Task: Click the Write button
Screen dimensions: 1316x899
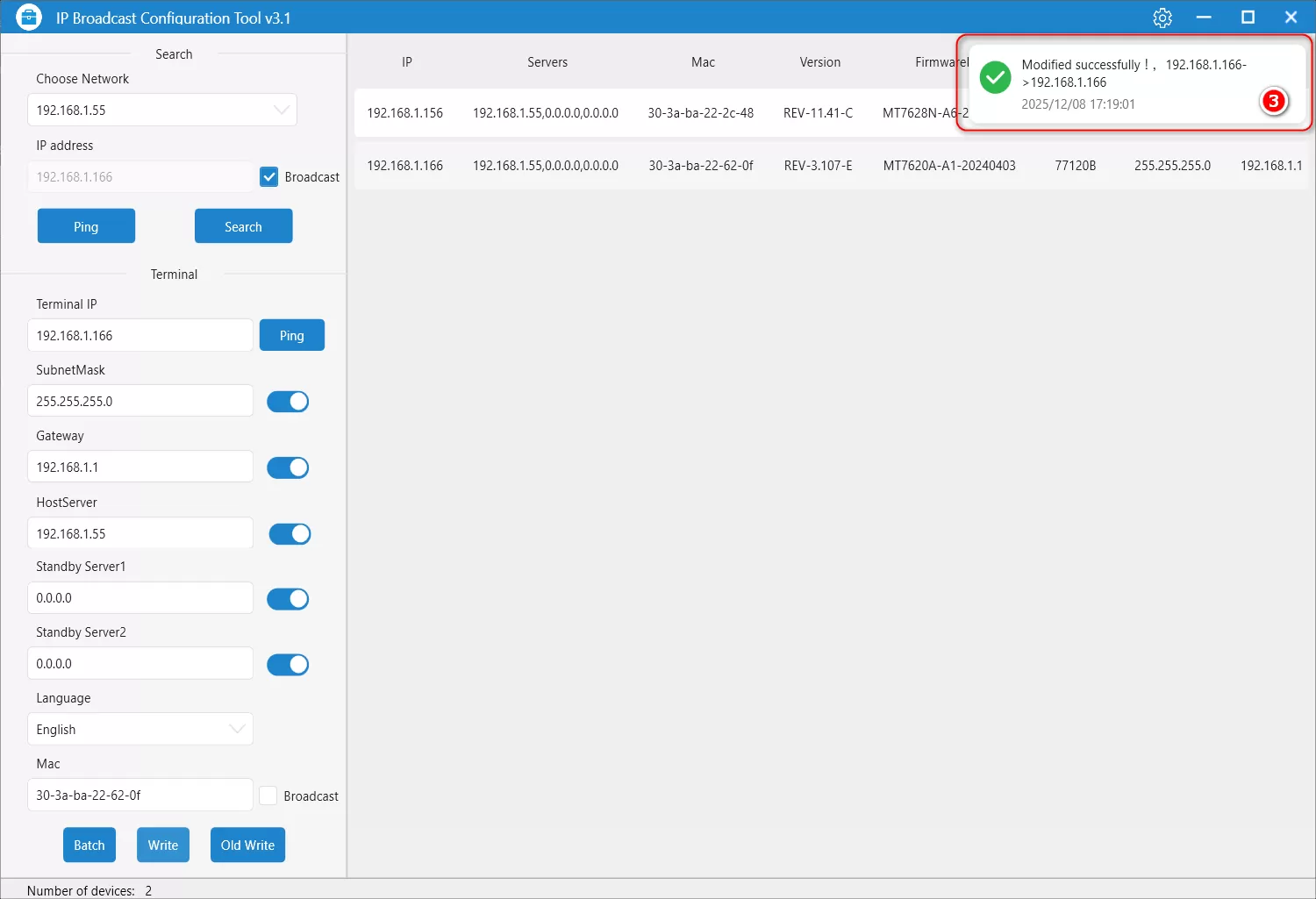Action: tap(163, 845)
